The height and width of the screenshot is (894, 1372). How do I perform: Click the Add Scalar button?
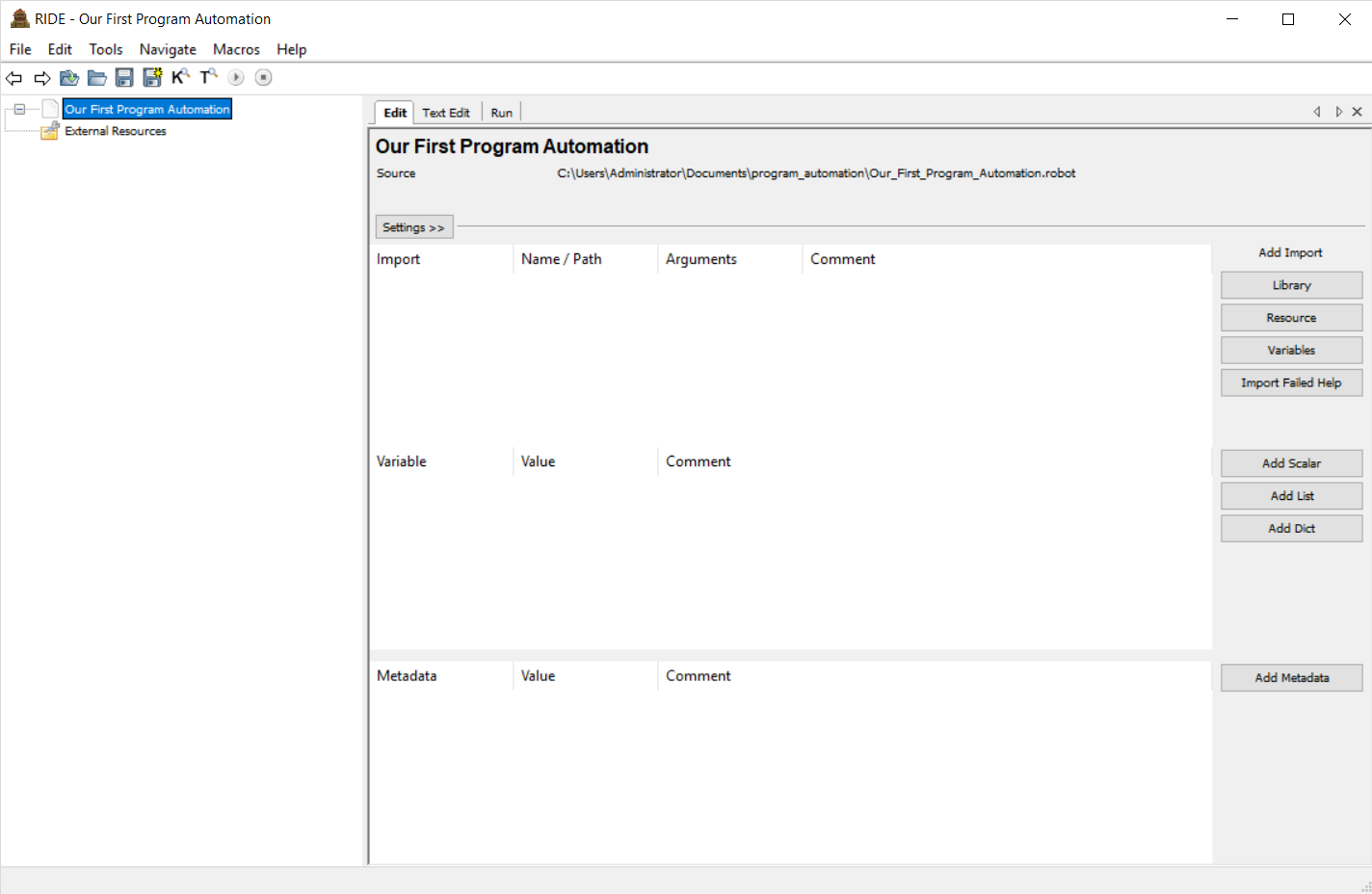point(1291,462)
